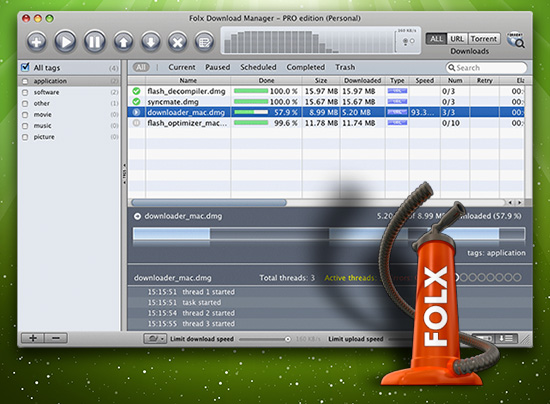Open the Trash filter
The width and height of the screenshot is (550, 404).
click(x=345, y=67)
